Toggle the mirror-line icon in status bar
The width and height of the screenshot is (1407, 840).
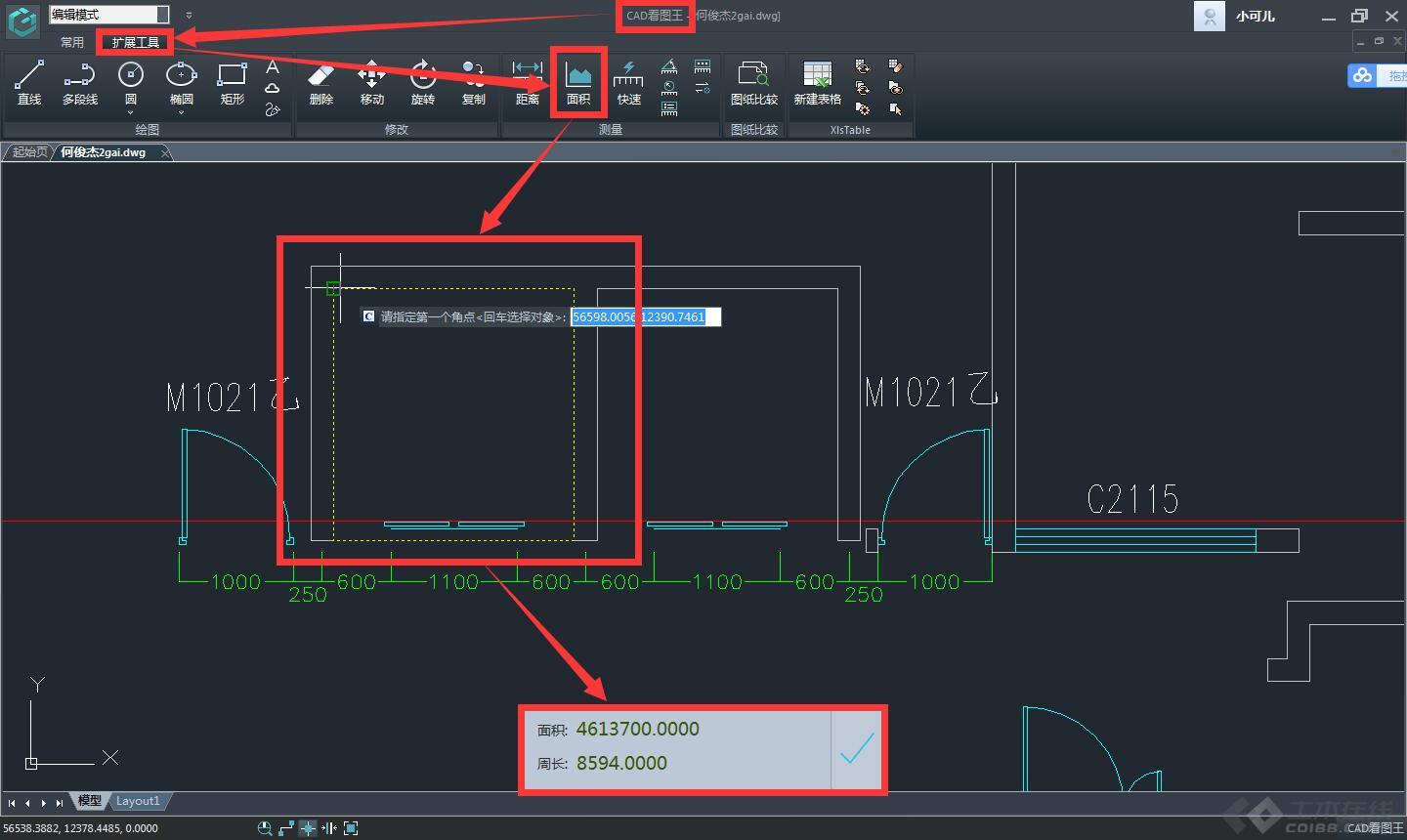(329, 828)
